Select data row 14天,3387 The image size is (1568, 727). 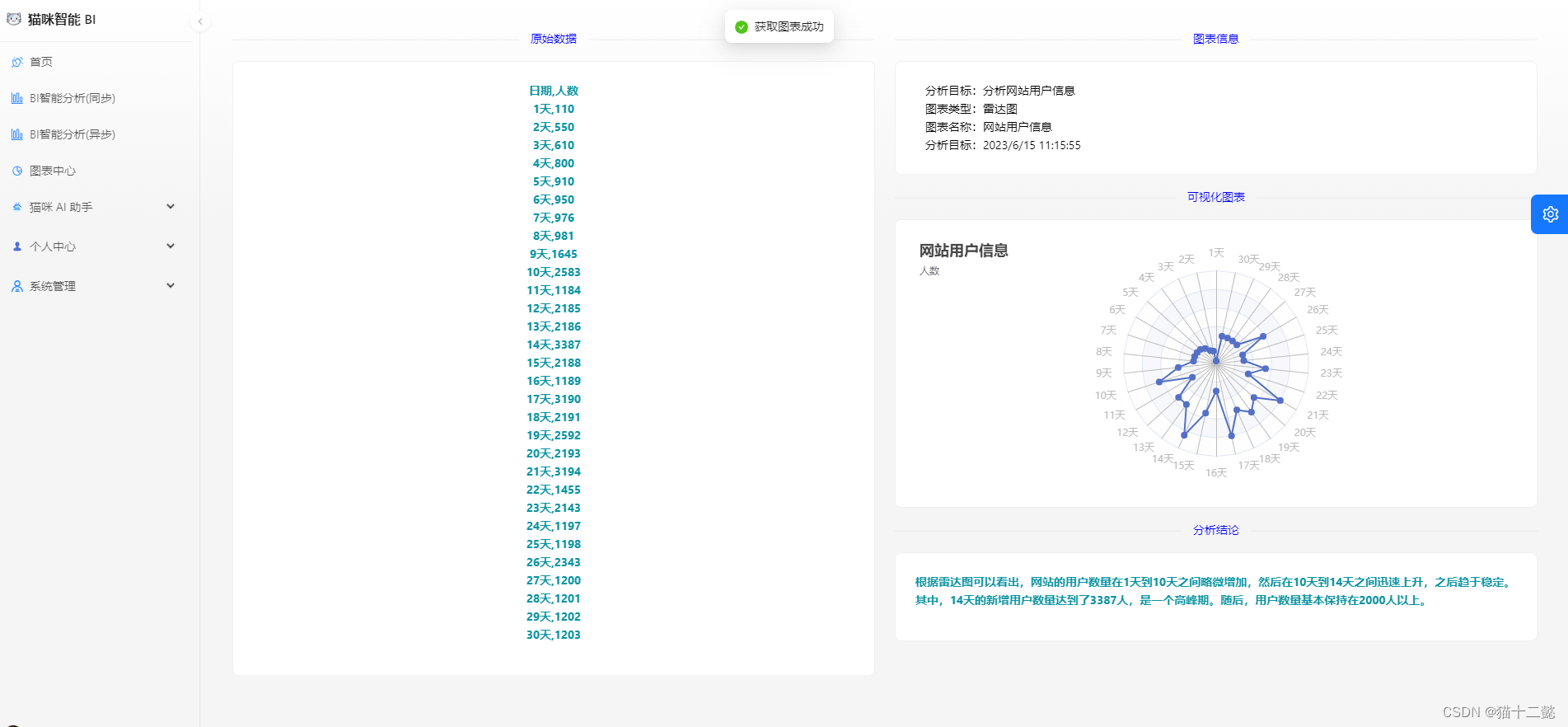[x=554, y=345]
